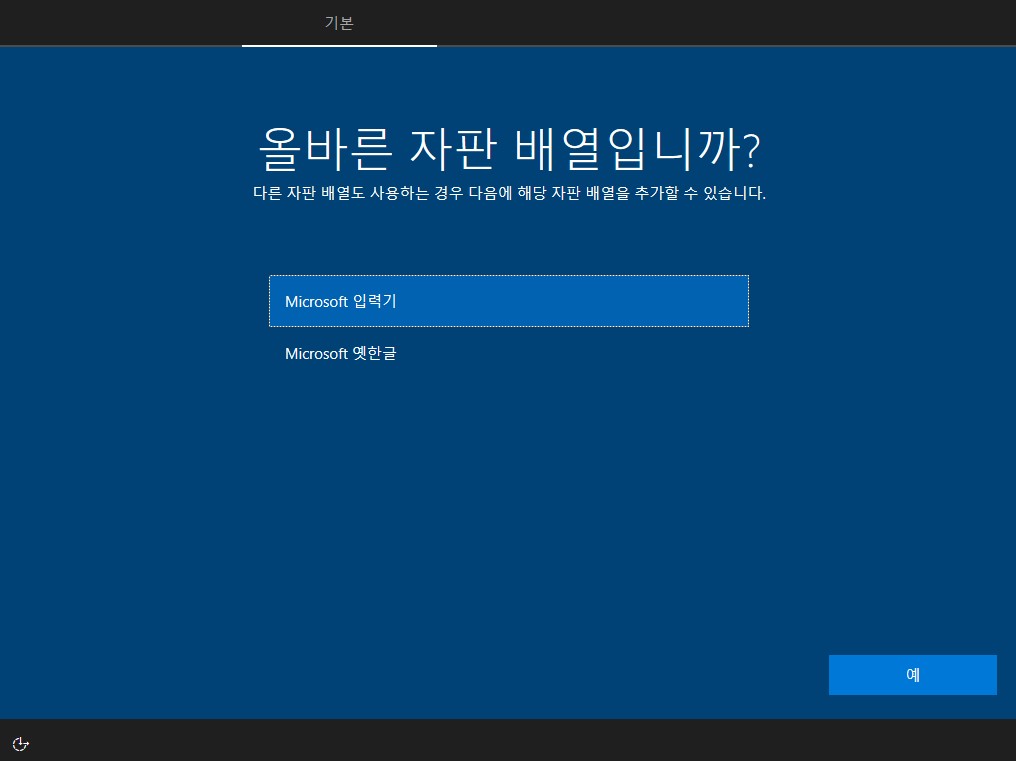Choose the Microsoft 옛한글 keyboard layout

[x=509, y=353]
